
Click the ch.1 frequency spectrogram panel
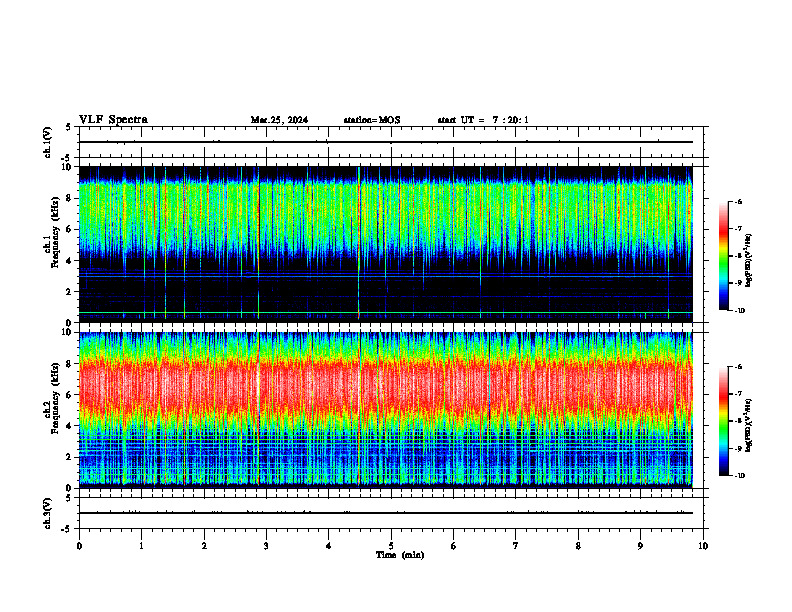pyautogui.click(x=386, y=244)
